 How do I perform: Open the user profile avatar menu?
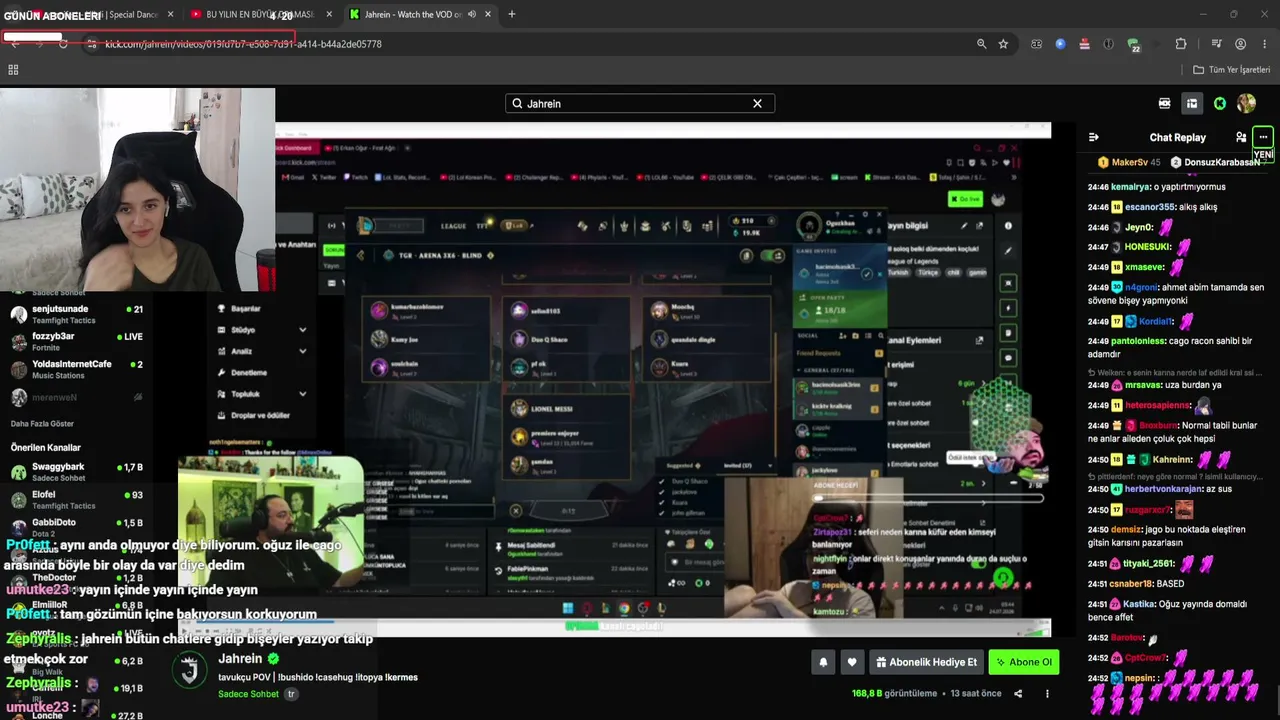pyautogui.click(x=1246, y=103)
